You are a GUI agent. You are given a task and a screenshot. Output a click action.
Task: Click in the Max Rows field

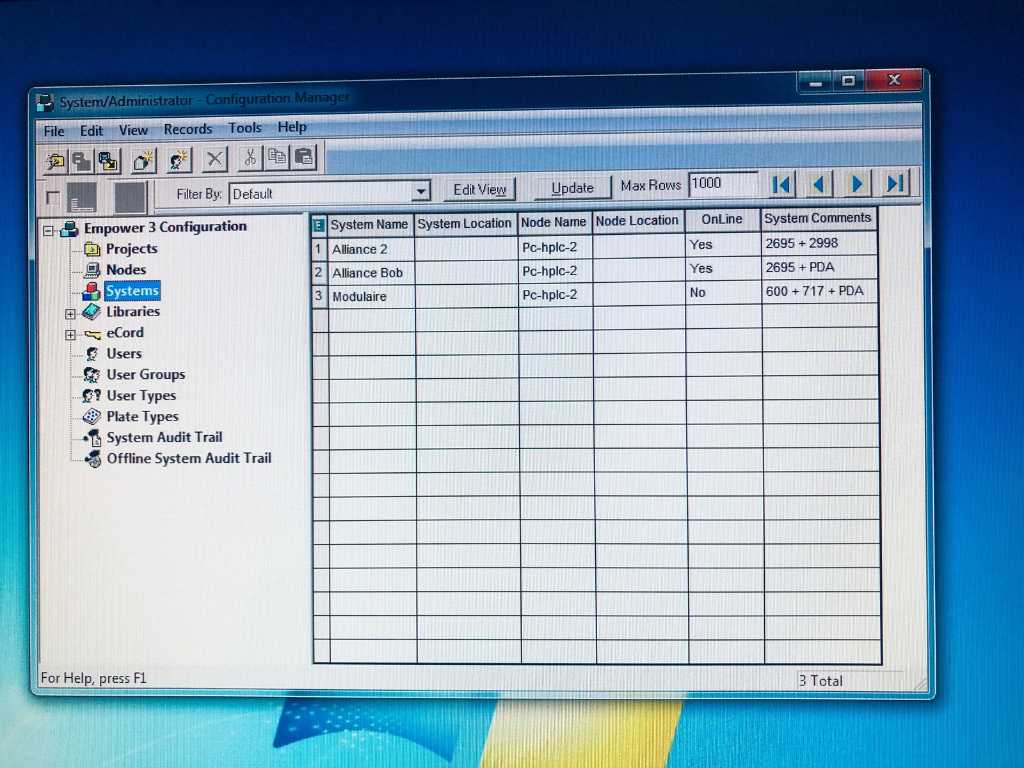tap(724, 184)
